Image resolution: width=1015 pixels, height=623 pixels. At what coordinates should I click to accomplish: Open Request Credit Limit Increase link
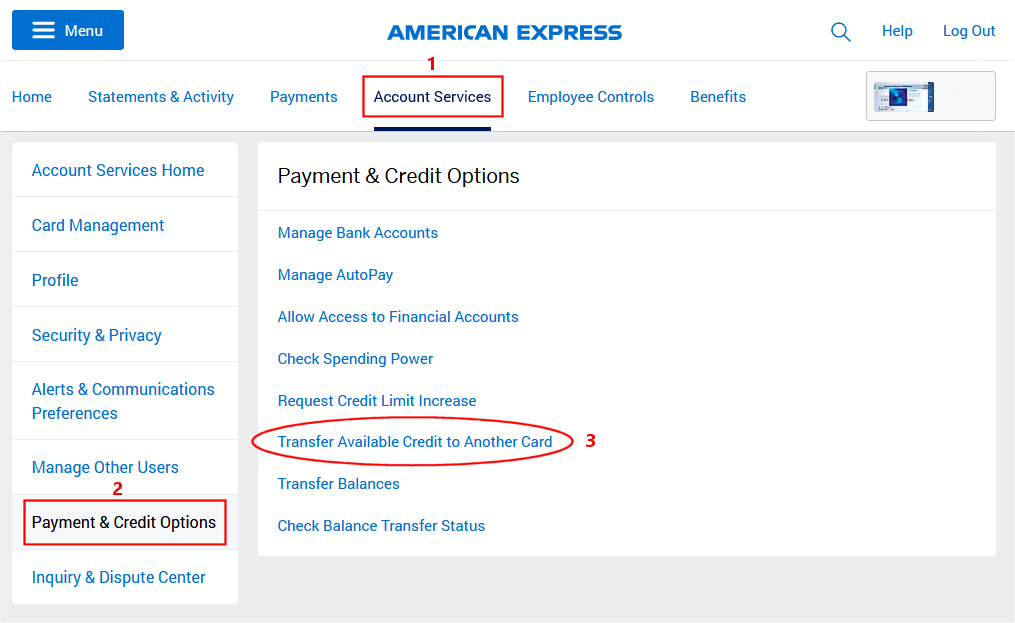[x=377, y=401]
